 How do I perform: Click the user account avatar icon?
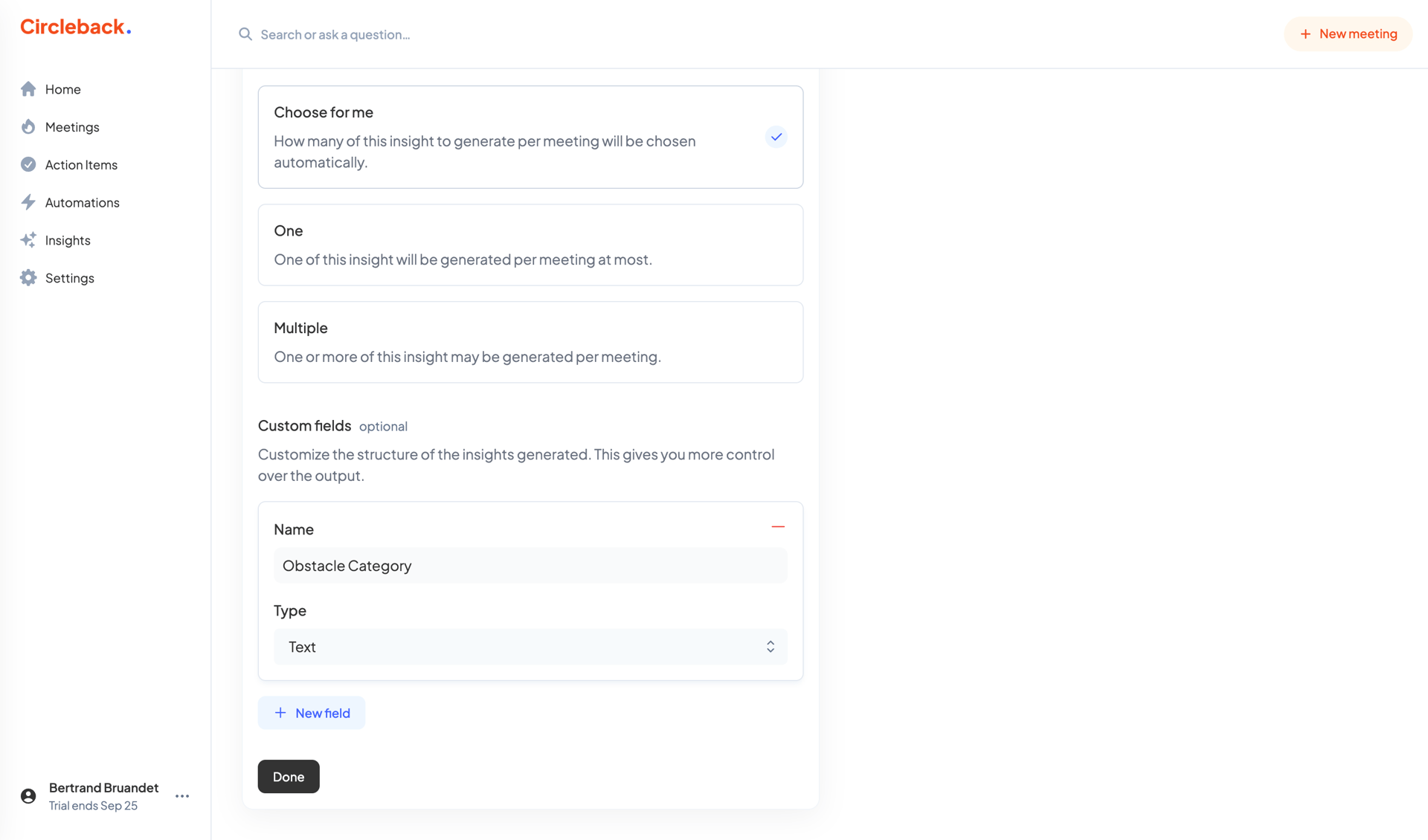pos(28,795)
